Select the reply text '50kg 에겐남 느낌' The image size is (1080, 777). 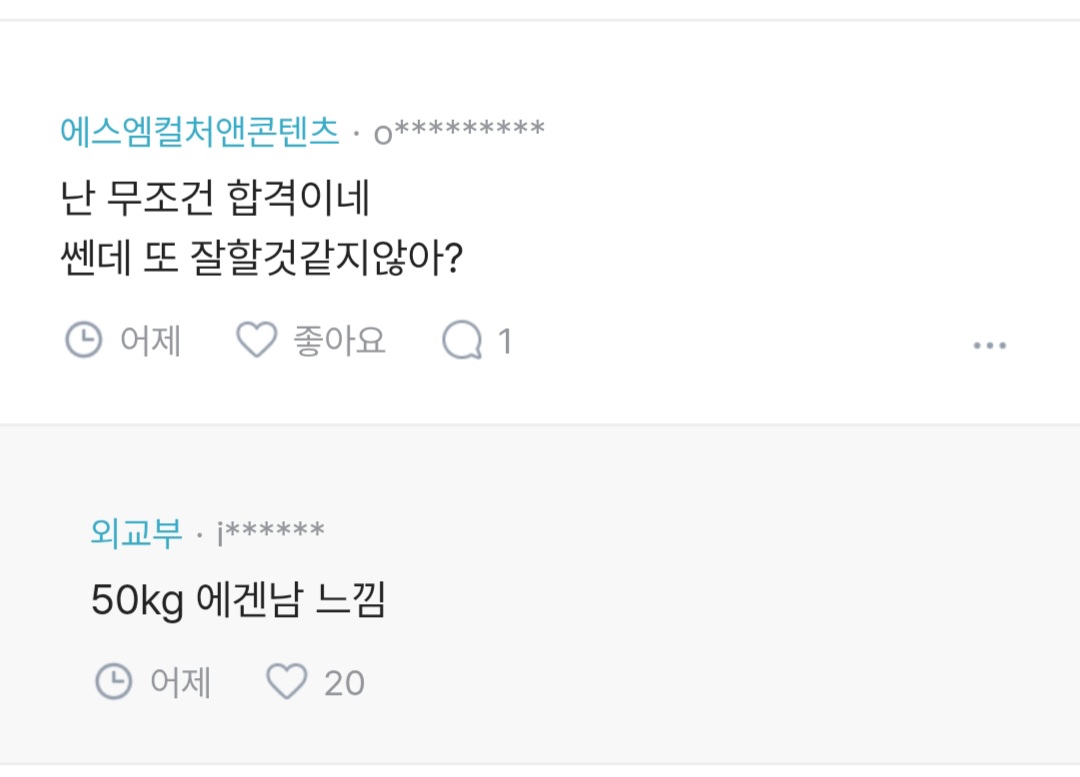(x=238, y=601)
